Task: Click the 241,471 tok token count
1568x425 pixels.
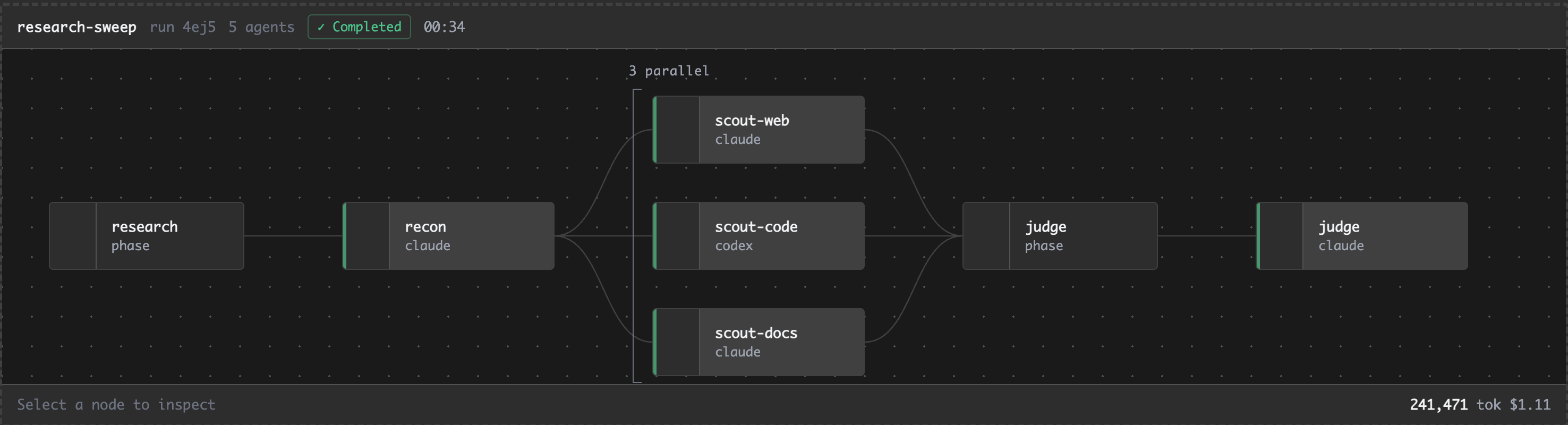Action: point(1455,405)
